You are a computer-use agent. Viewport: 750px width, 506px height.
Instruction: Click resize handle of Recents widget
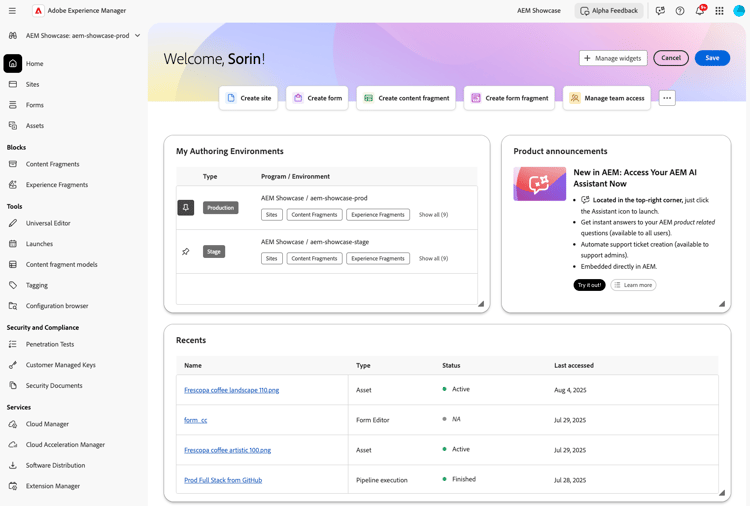pos(722,493)
